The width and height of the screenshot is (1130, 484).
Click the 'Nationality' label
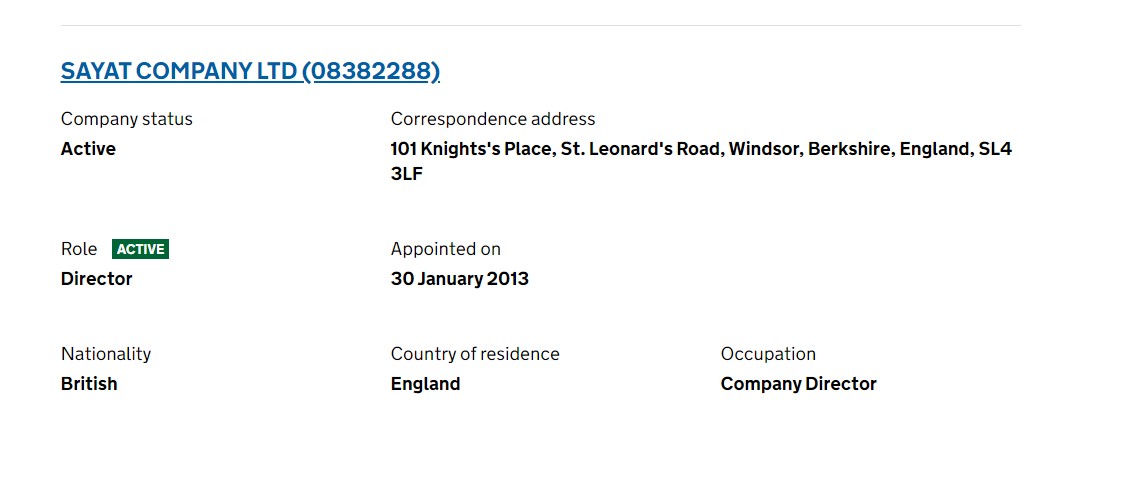[x=106, y=354]
